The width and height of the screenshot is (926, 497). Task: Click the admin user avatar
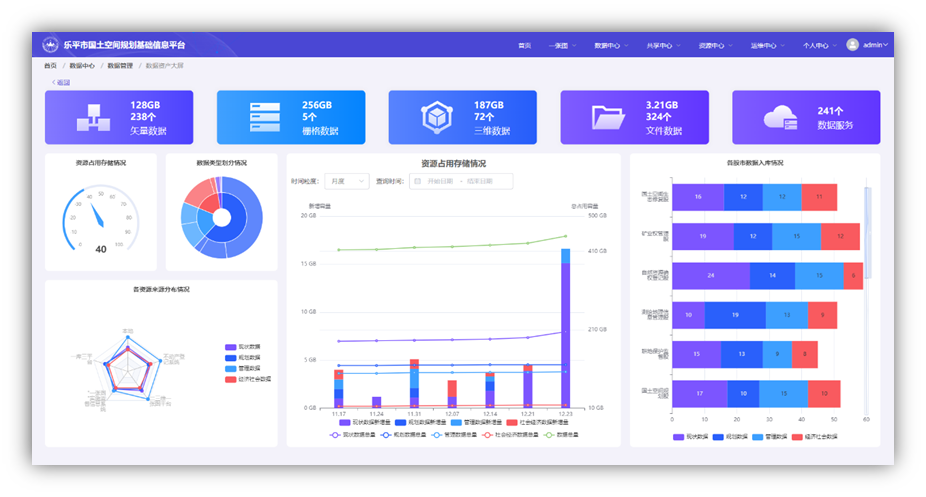click(x=853, y=45)
